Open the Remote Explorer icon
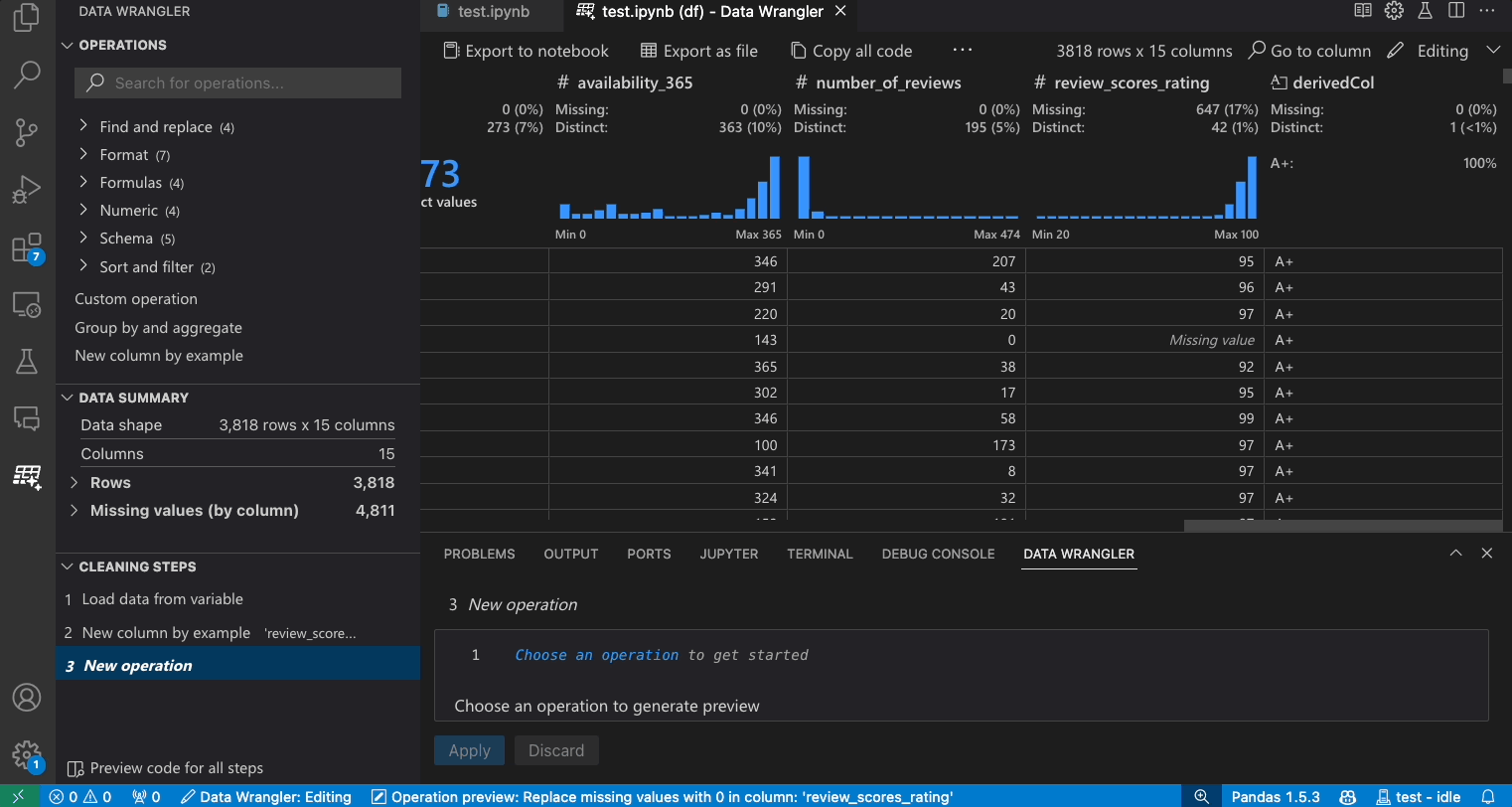Viewport: 1512px width, 807px height. tap(27, 304)
